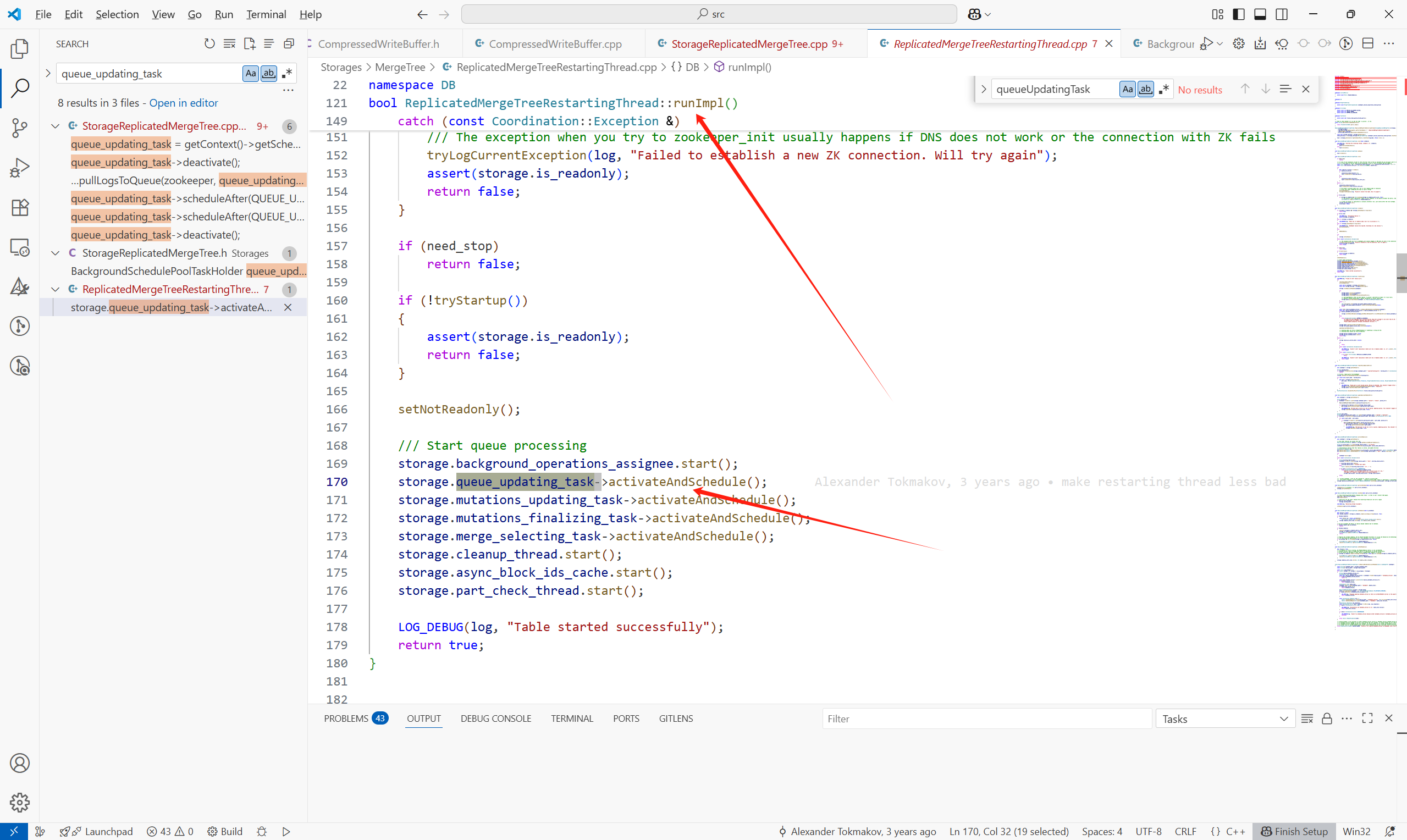Open run or debug dropdown arrow
This screenshot has height=840, width=1407.
(x=1220, y=43)
